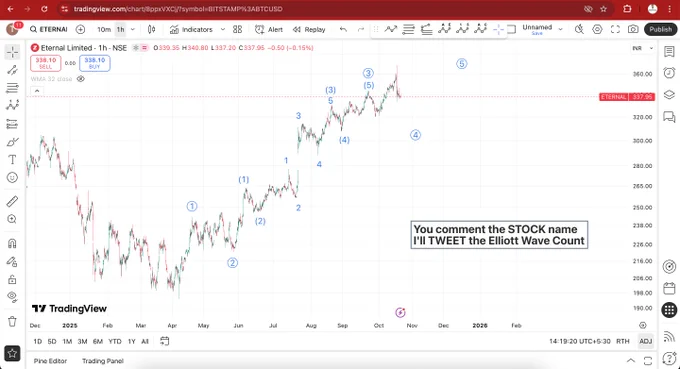Set the 6M date range
680x369 pixels.
(x=98, y=341)
